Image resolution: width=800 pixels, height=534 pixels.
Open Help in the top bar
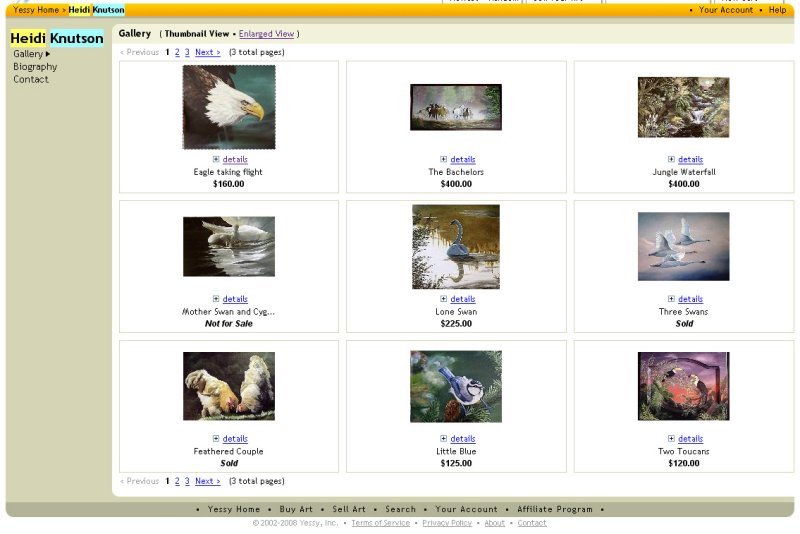778,10
